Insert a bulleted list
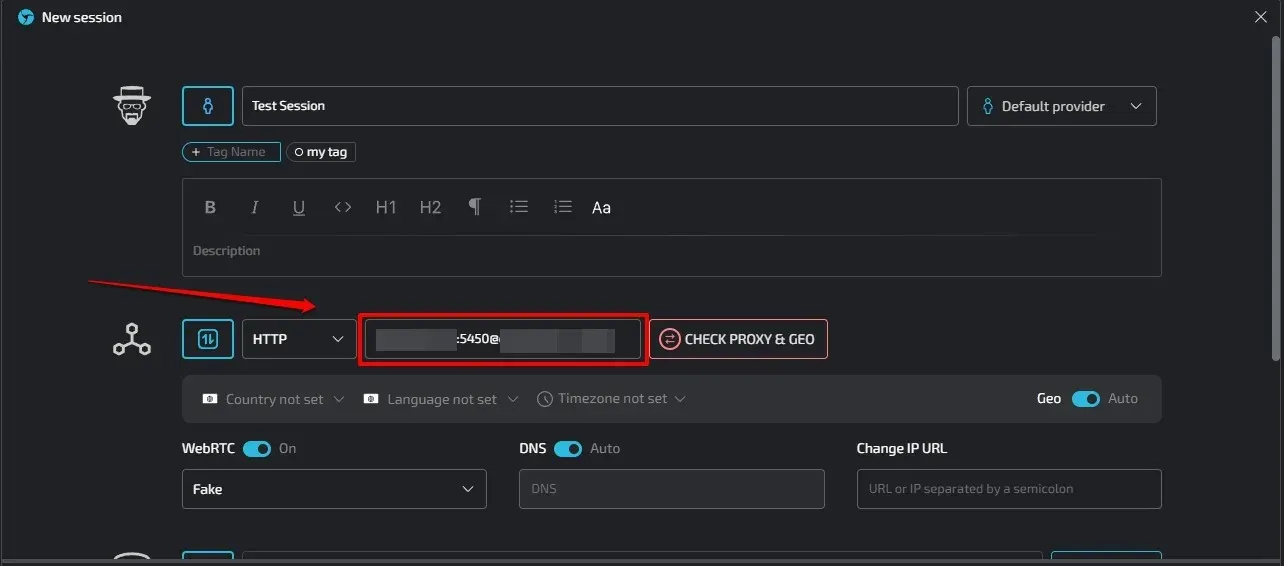The image size is (1284, 566). click(x=519, y=207)
